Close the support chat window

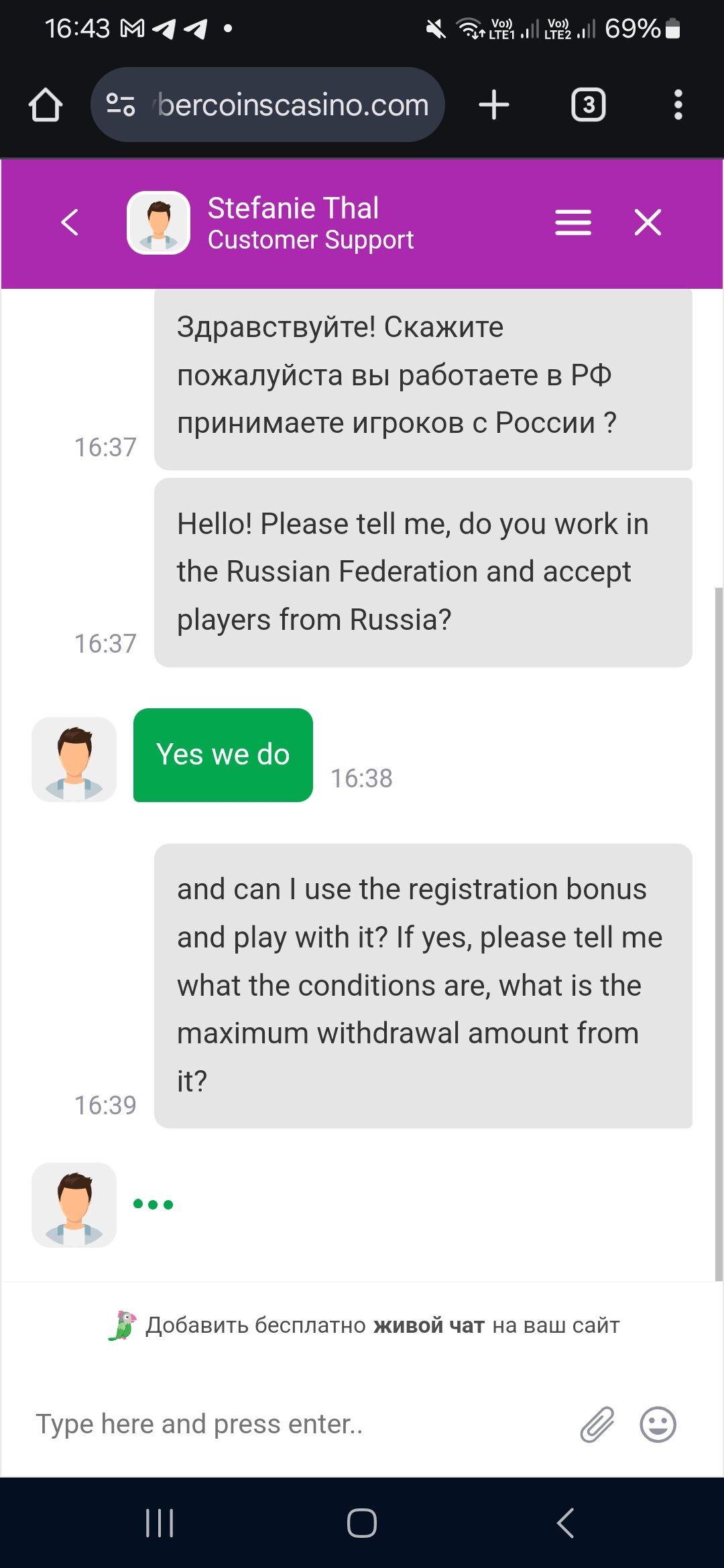(x=648, y=222)
